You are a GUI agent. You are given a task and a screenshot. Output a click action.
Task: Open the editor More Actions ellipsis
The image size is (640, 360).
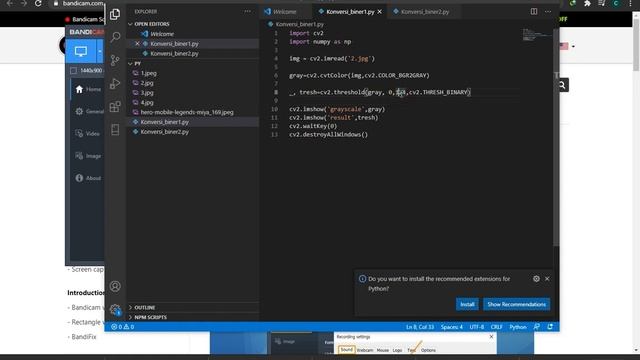[548, 11]
